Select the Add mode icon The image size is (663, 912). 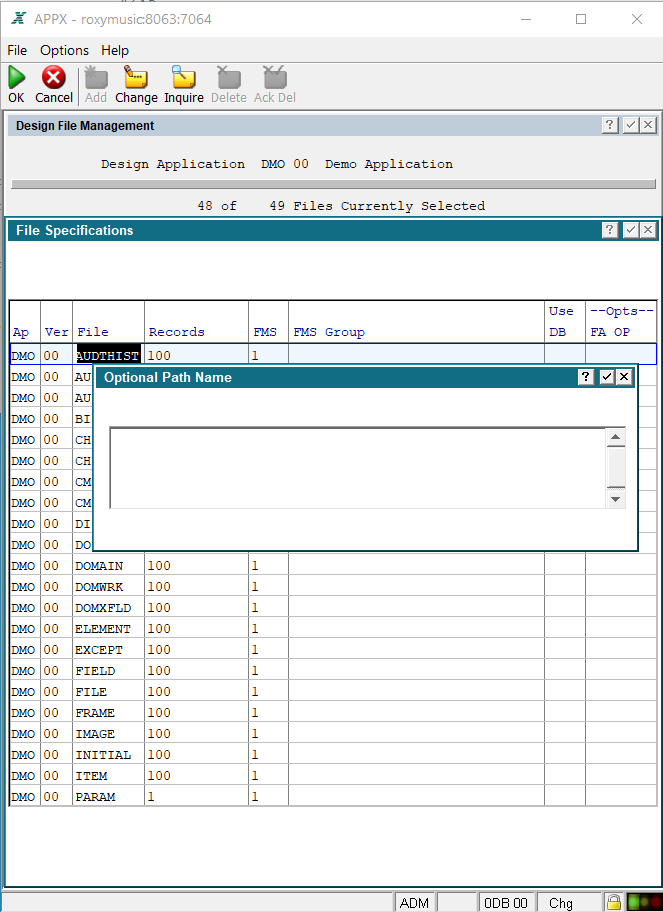[95, 77]
